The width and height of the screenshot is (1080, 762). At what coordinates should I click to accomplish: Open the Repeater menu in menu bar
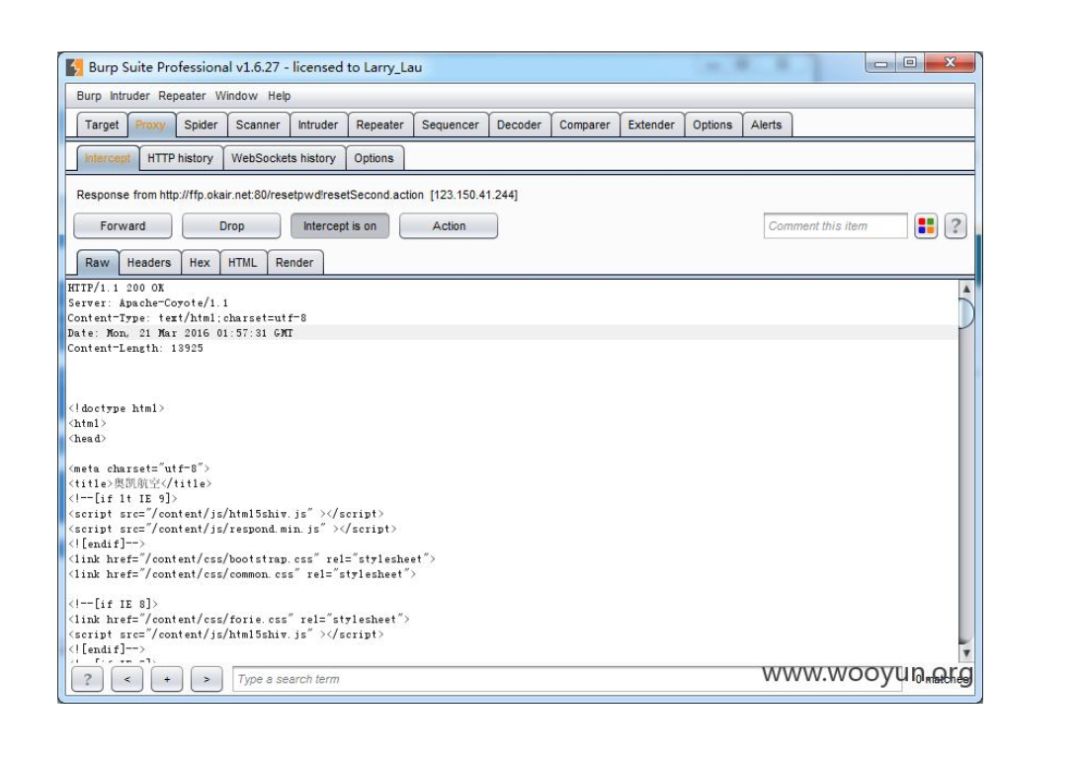pyautogui.click(x=182, y=96)
